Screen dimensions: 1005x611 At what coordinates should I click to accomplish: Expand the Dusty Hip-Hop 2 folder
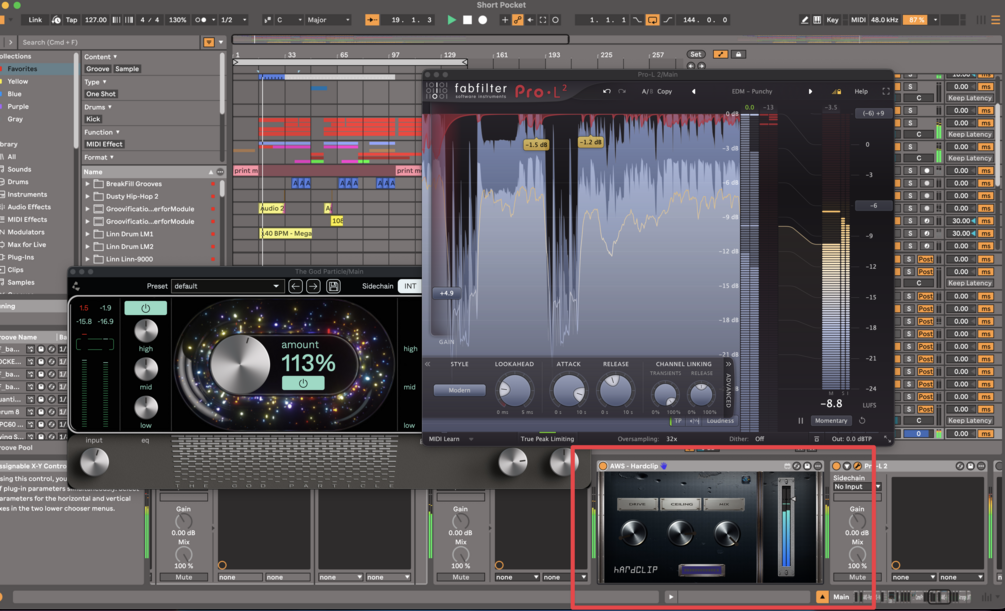click(88, 196)
